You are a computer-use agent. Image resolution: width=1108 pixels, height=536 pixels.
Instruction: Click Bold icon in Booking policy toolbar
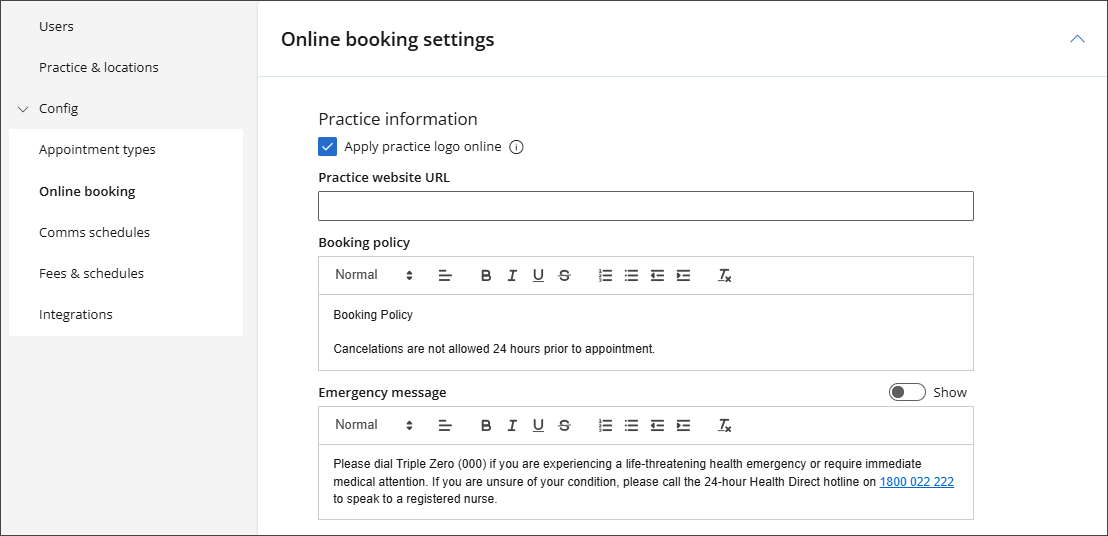[x=486, y=276]
